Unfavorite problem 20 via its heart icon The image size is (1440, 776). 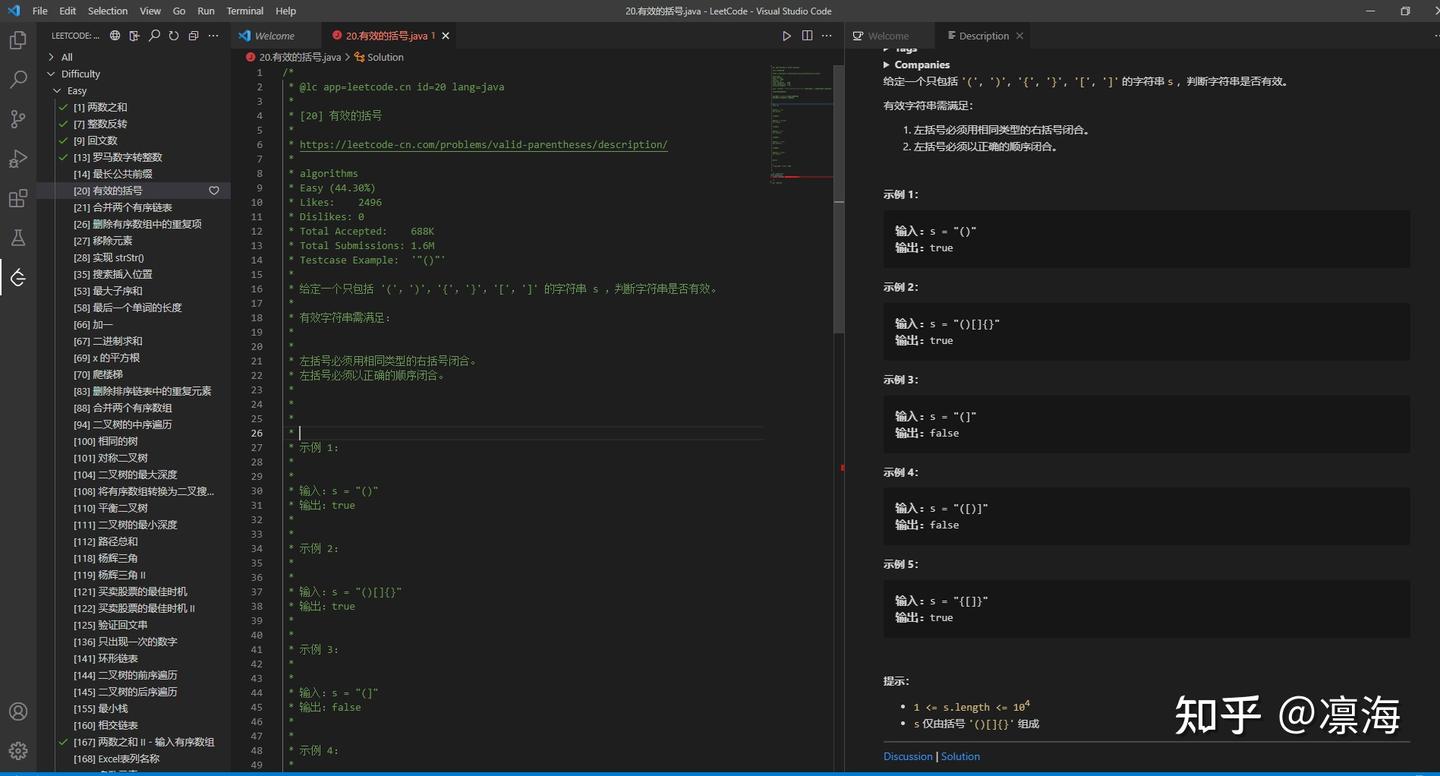point(213,190)
